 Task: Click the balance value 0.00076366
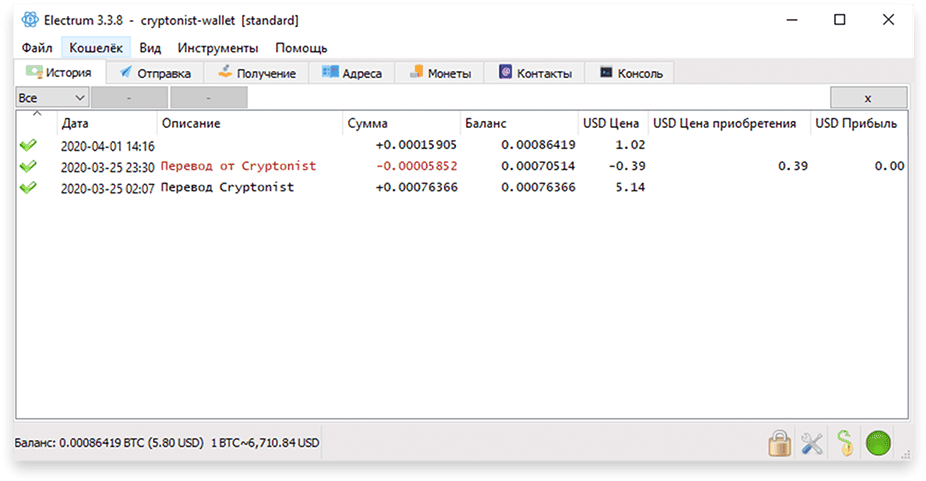(x=538, y=187)
